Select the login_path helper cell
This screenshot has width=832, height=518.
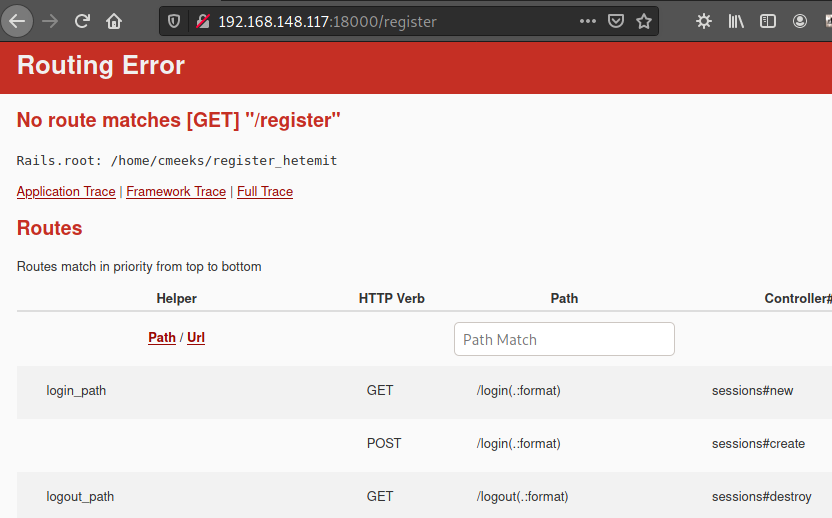tap(76, 391)
